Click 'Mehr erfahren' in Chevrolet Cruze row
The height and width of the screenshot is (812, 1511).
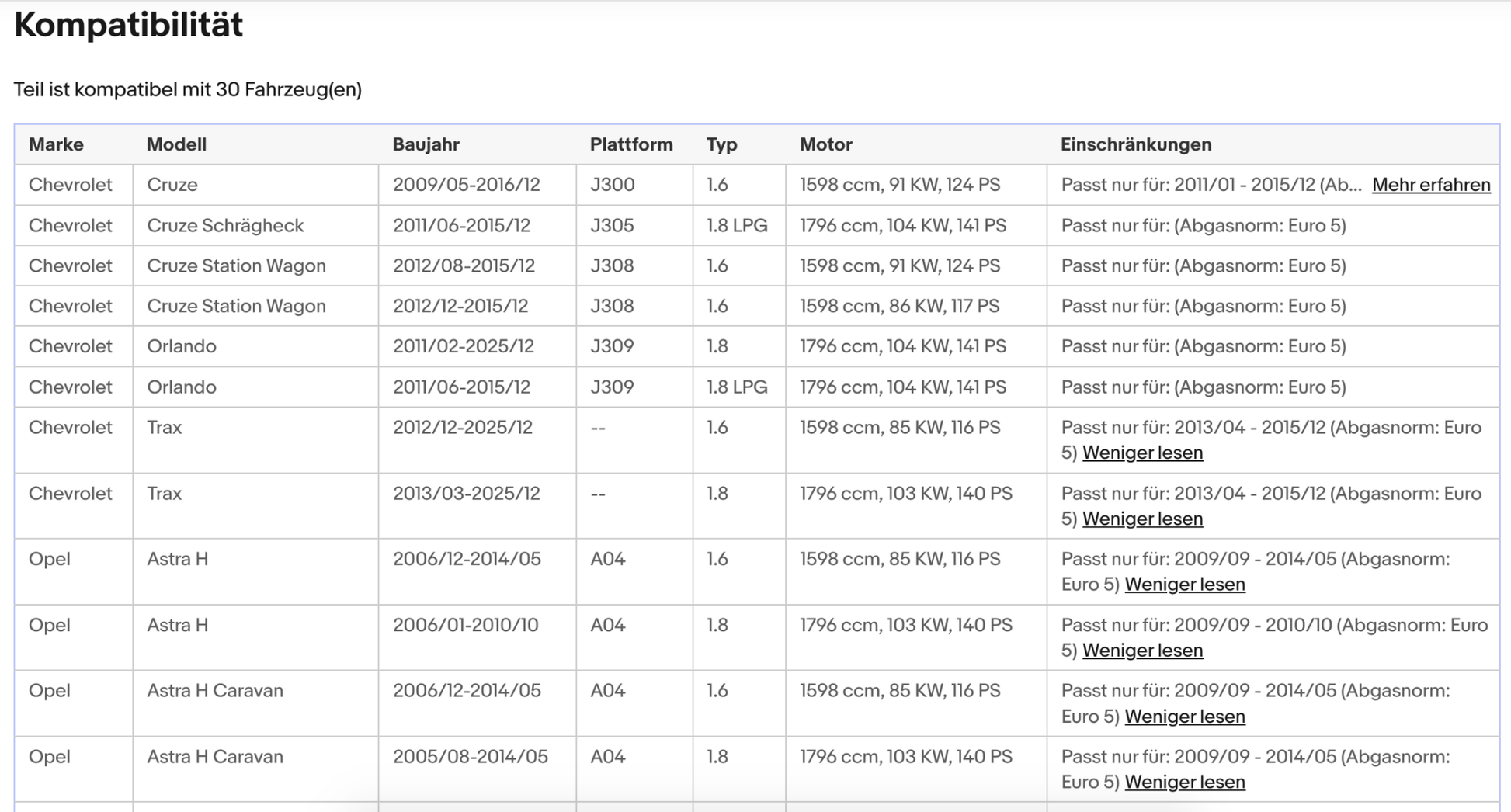click(x=1431, y=185)
